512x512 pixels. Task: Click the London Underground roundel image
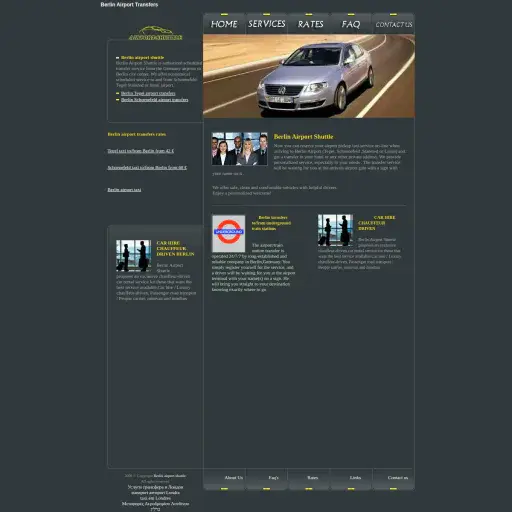(229, 233)
